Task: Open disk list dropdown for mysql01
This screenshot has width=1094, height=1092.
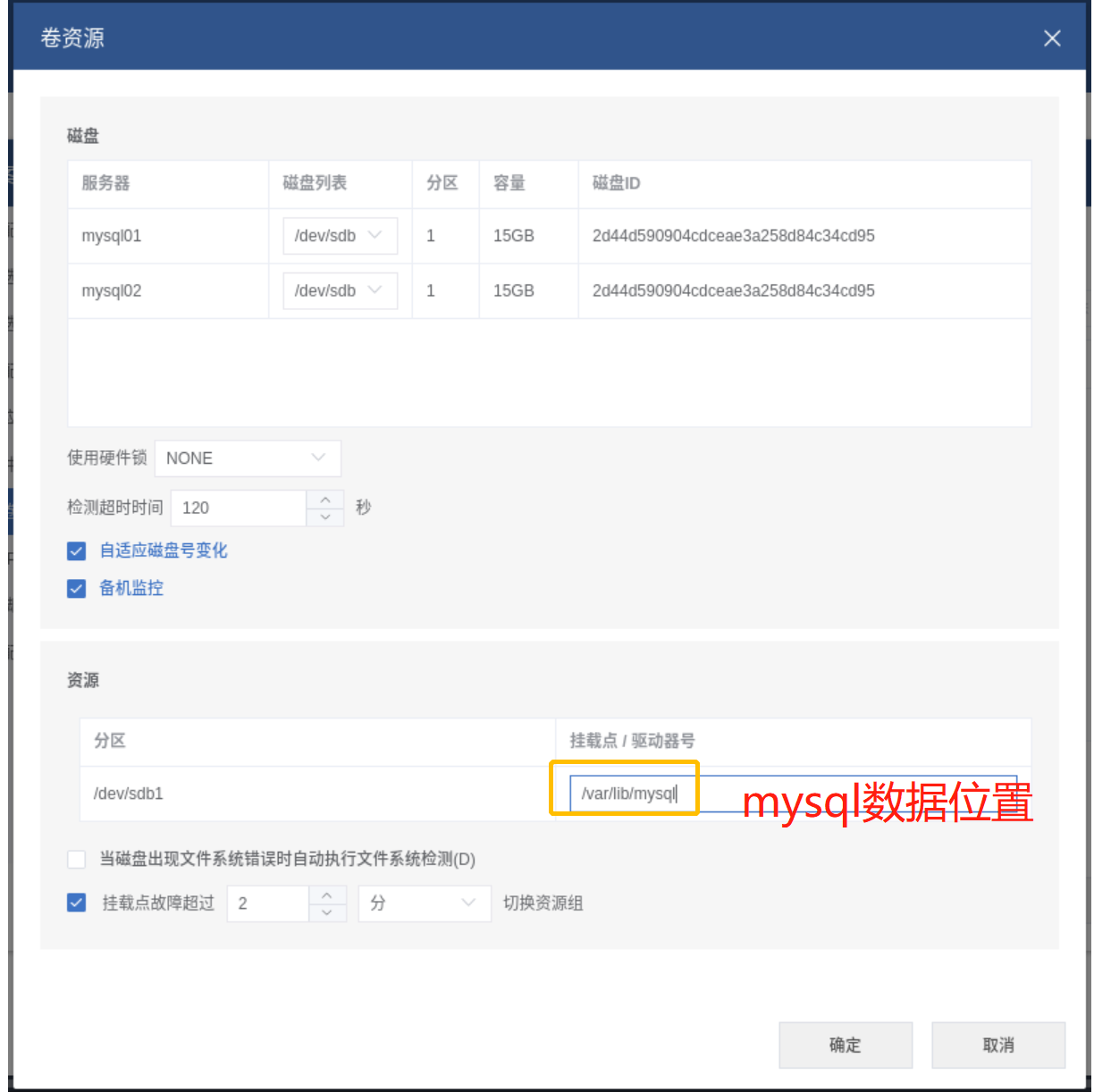Action: coord(340,236)
